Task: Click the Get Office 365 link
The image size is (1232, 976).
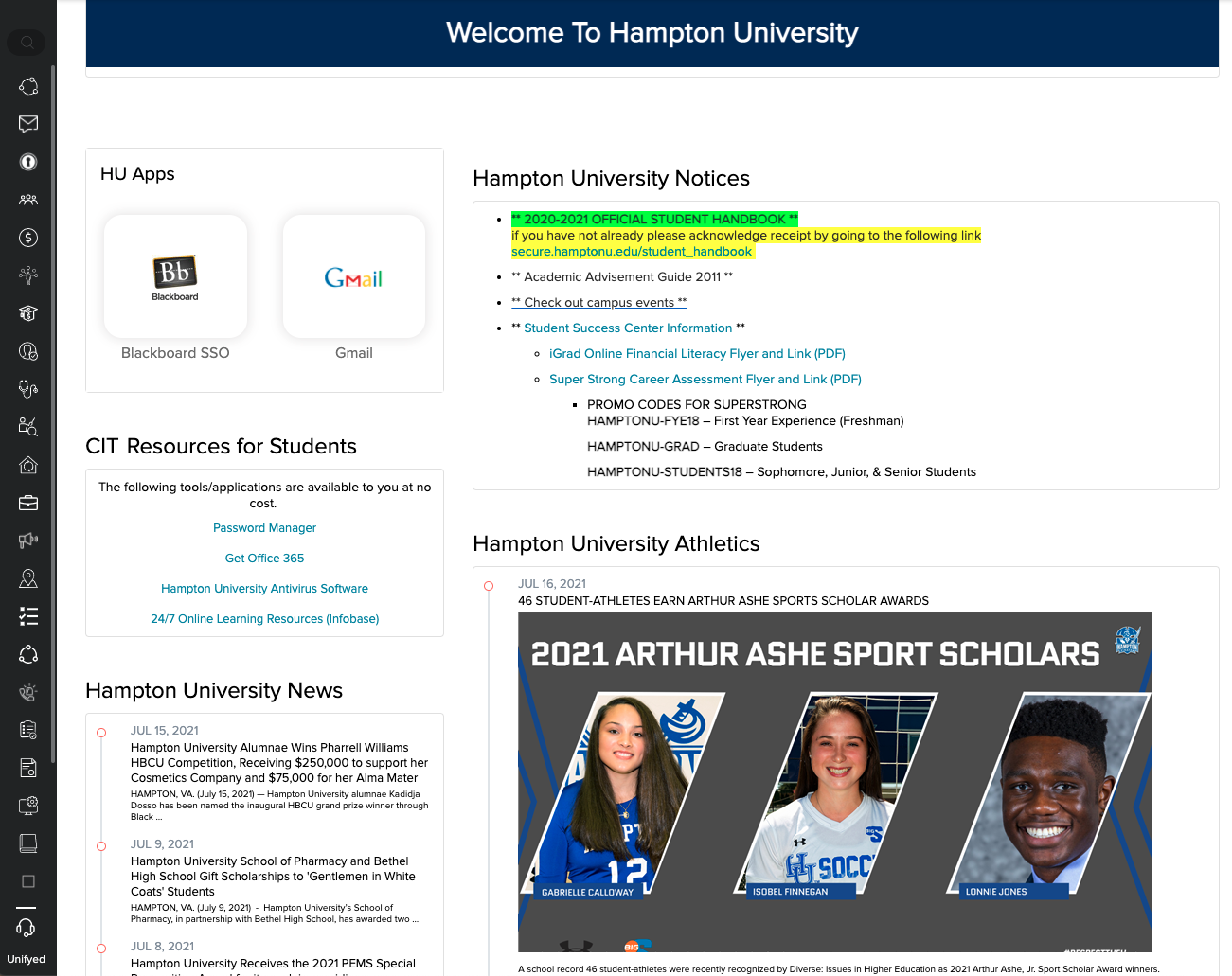Action: tap(264, 559)
